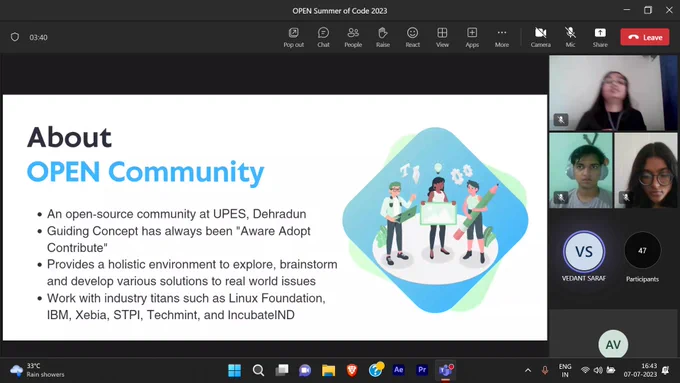Expand the hidden system tray icons
This screenshot has width=680, height=383.
click(x=528, y=370)
